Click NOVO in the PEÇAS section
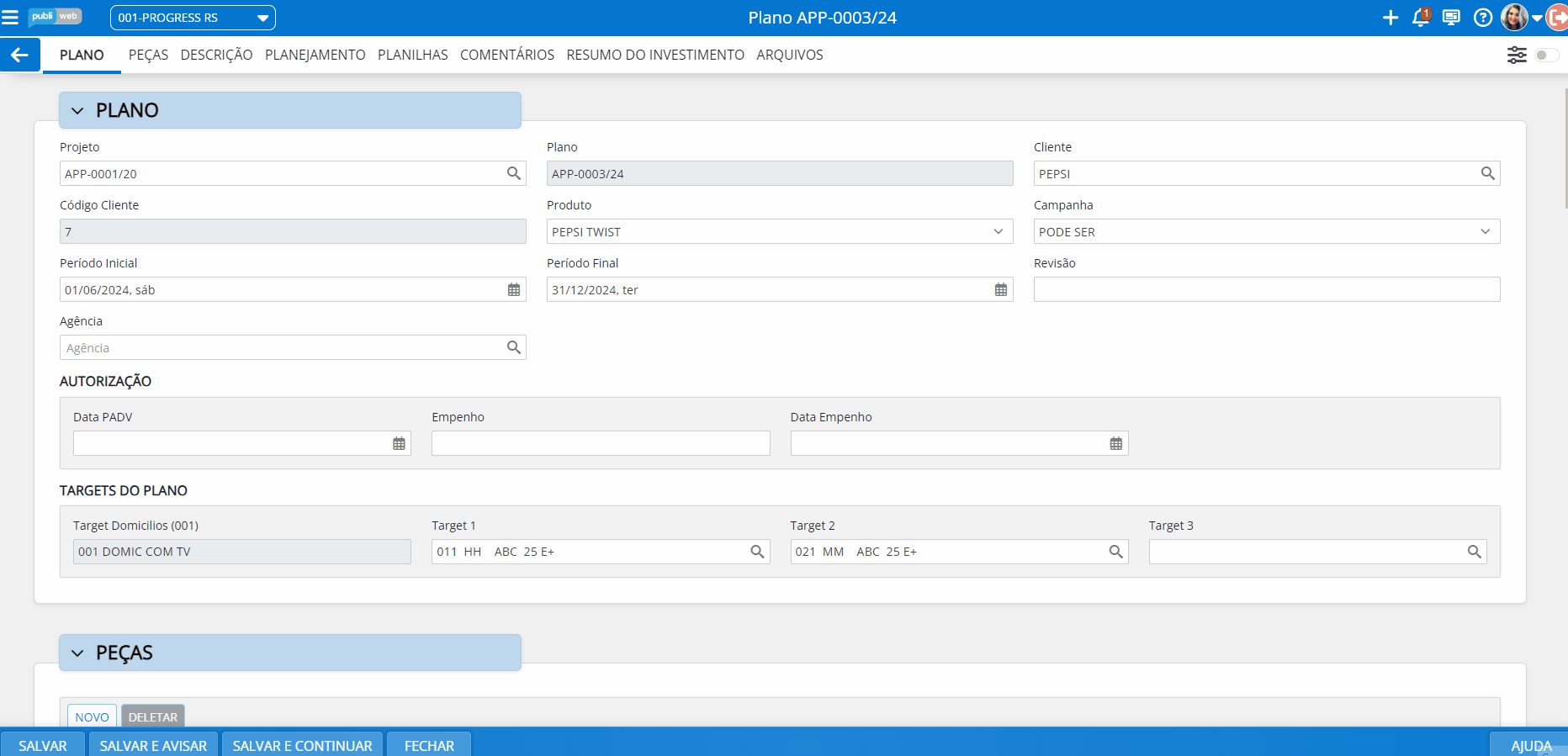The image size is (1568, 756). [92, 716]
